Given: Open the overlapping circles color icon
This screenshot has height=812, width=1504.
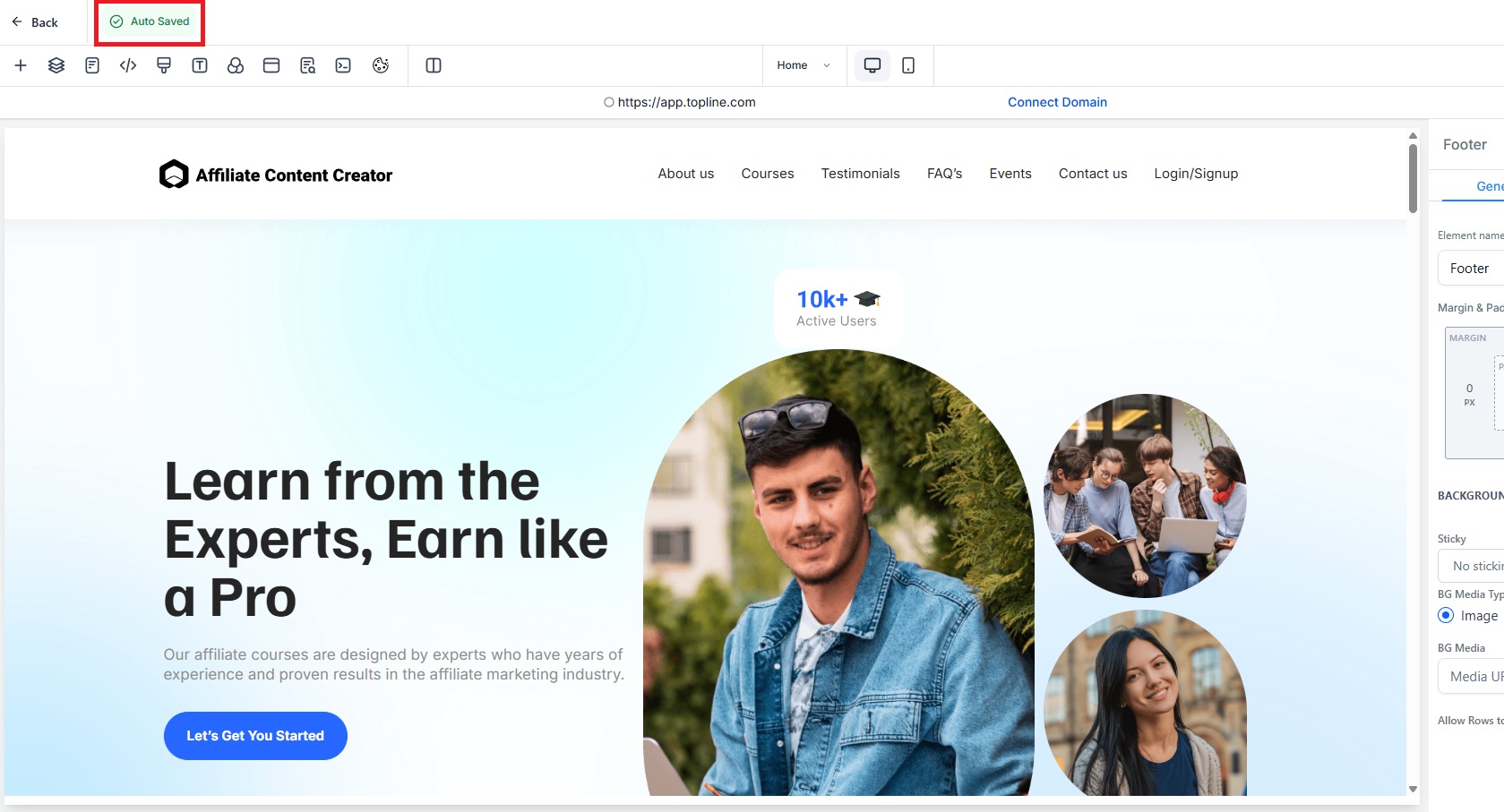Looking at the screenshot, I should (236, 65).
